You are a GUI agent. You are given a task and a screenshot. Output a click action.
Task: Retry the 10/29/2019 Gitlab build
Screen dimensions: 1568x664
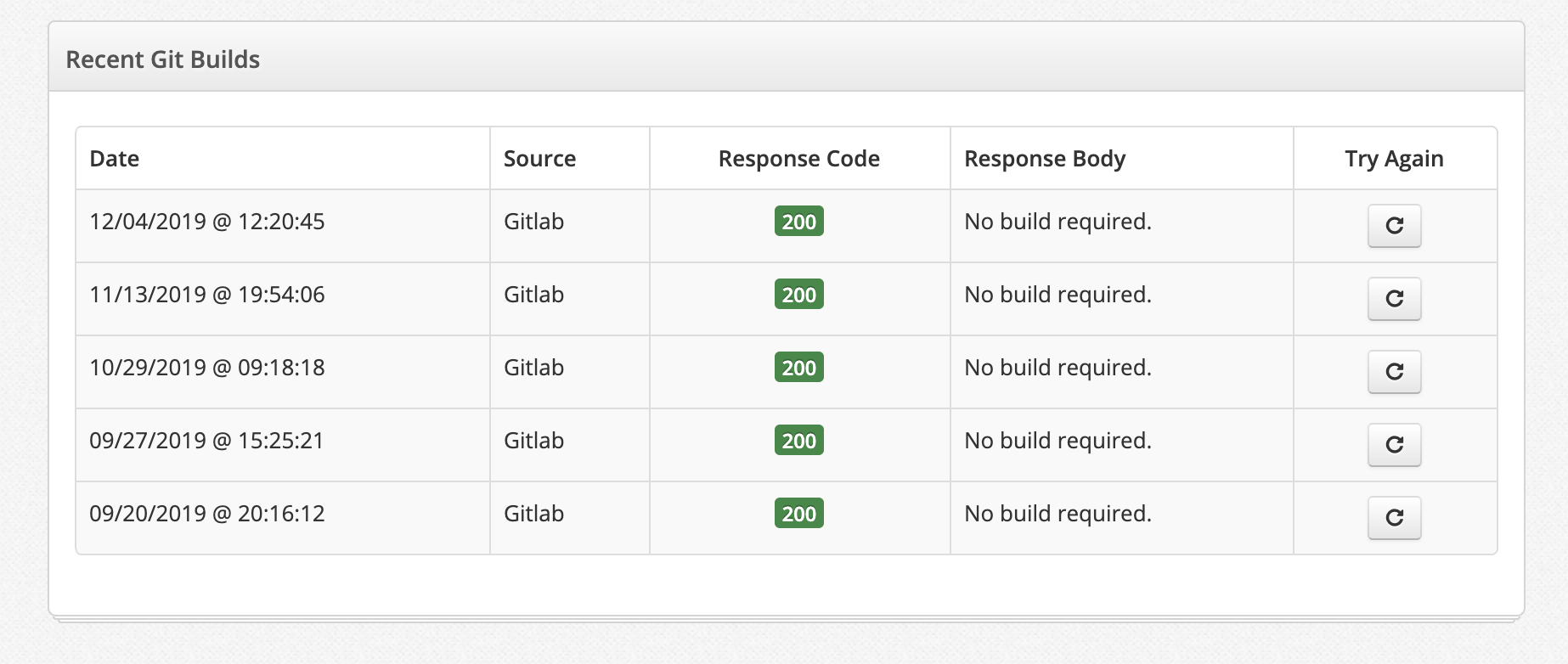coord(1394,372)
